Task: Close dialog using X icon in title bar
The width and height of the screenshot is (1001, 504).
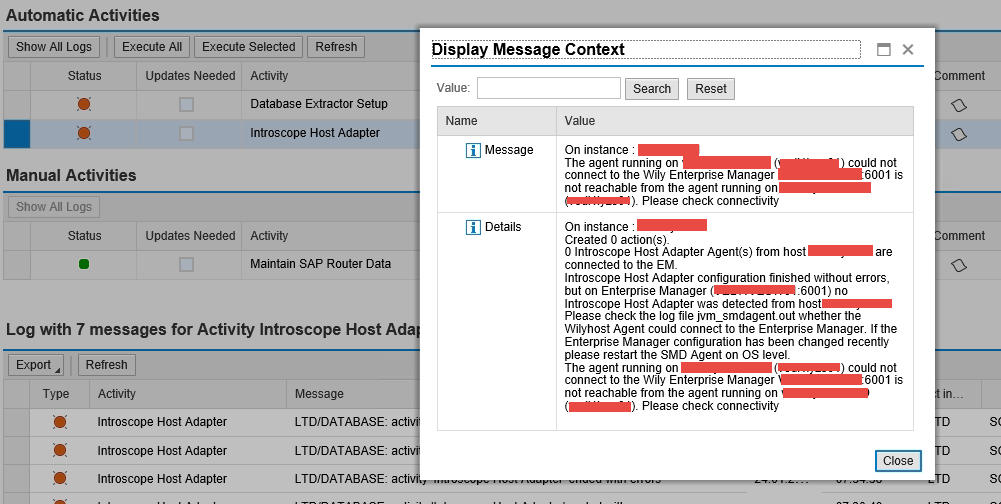Action: [x=908, y=49]
